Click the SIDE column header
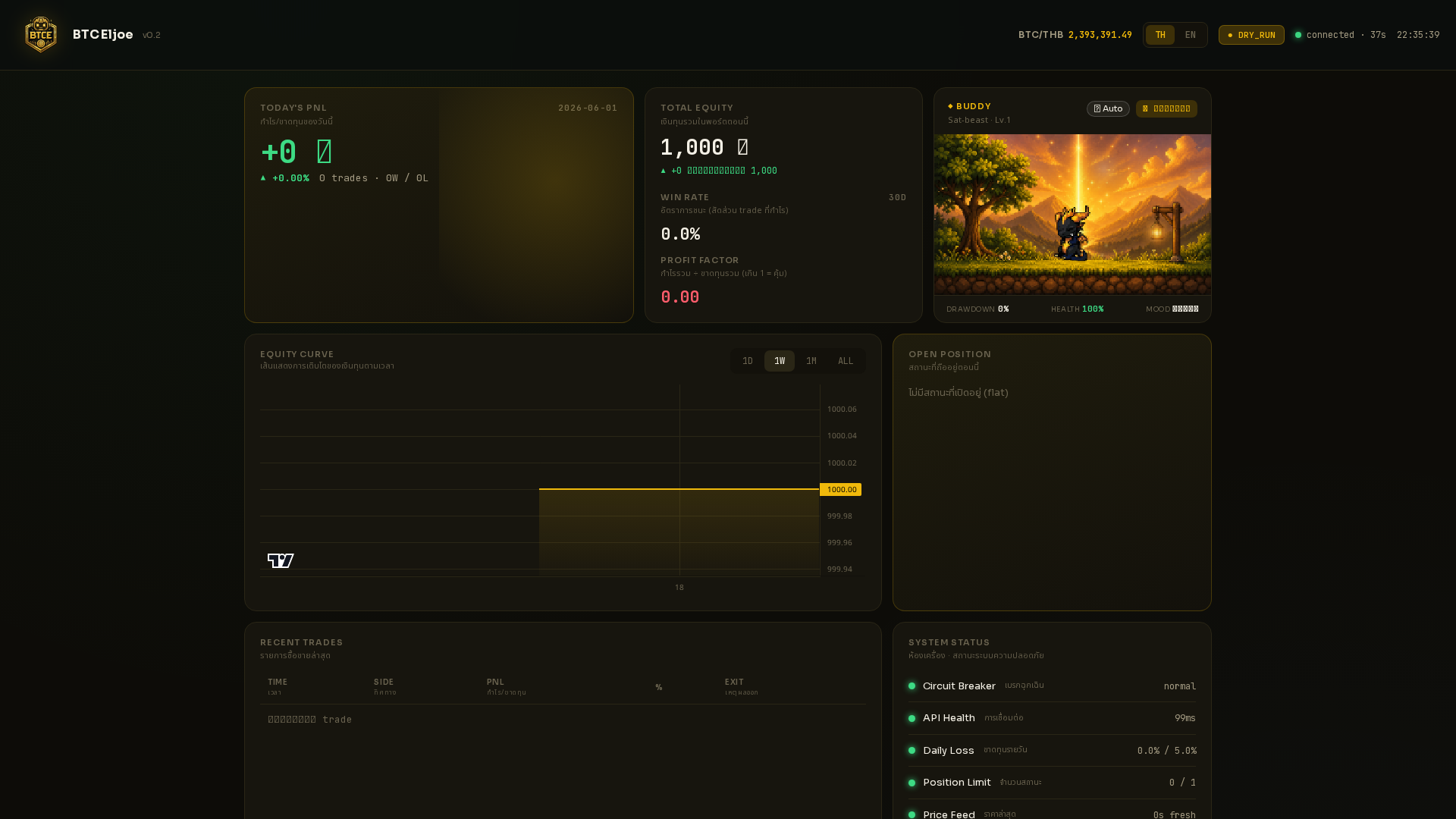Image resolution: width=1456 pixels, height=819 pixels. [x=384, y=682]
